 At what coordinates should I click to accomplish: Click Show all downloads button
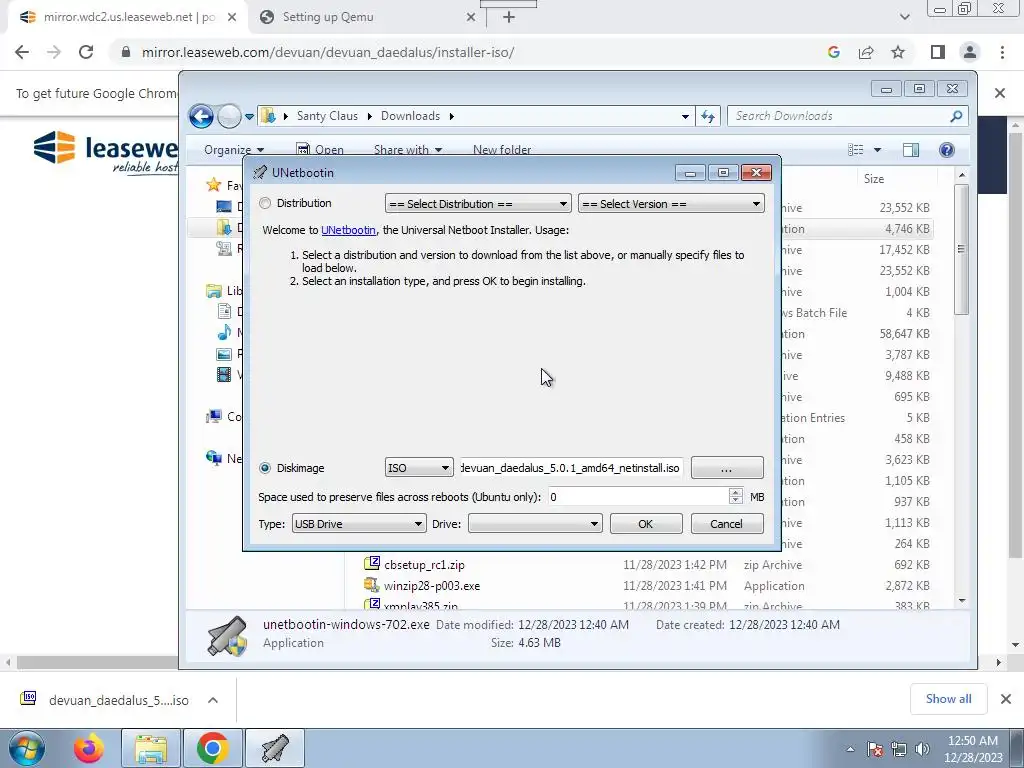point(948,699)
